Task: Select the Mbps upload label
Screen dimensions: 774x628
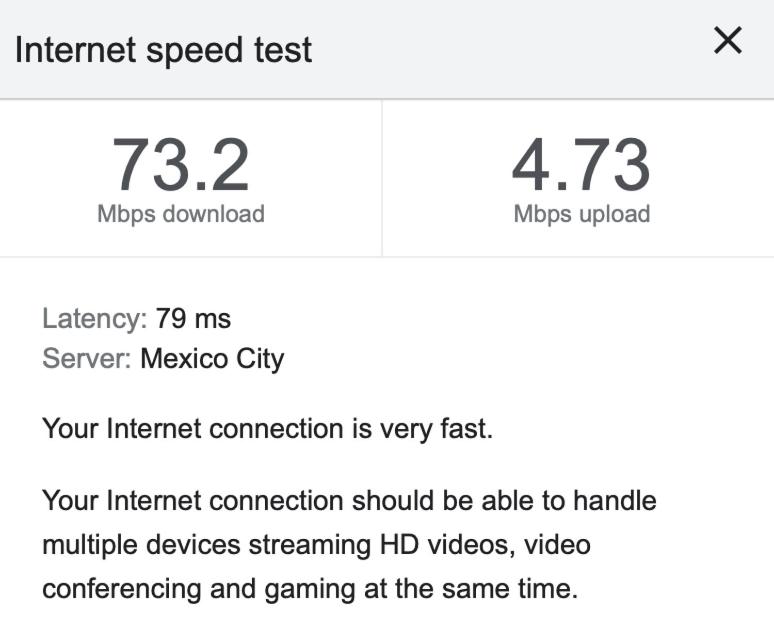Action: click(x=581, y=214)
